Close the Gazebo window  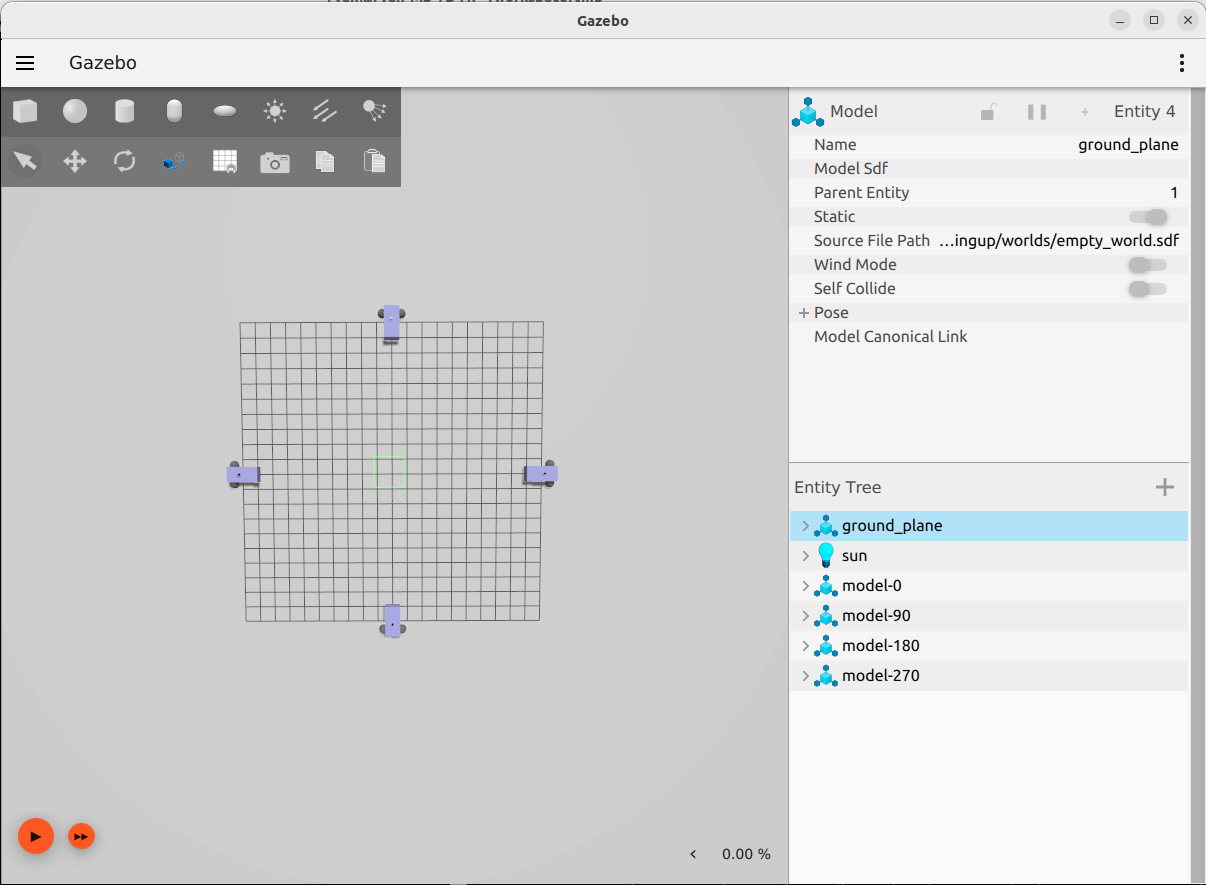(x=1187, y=20)
